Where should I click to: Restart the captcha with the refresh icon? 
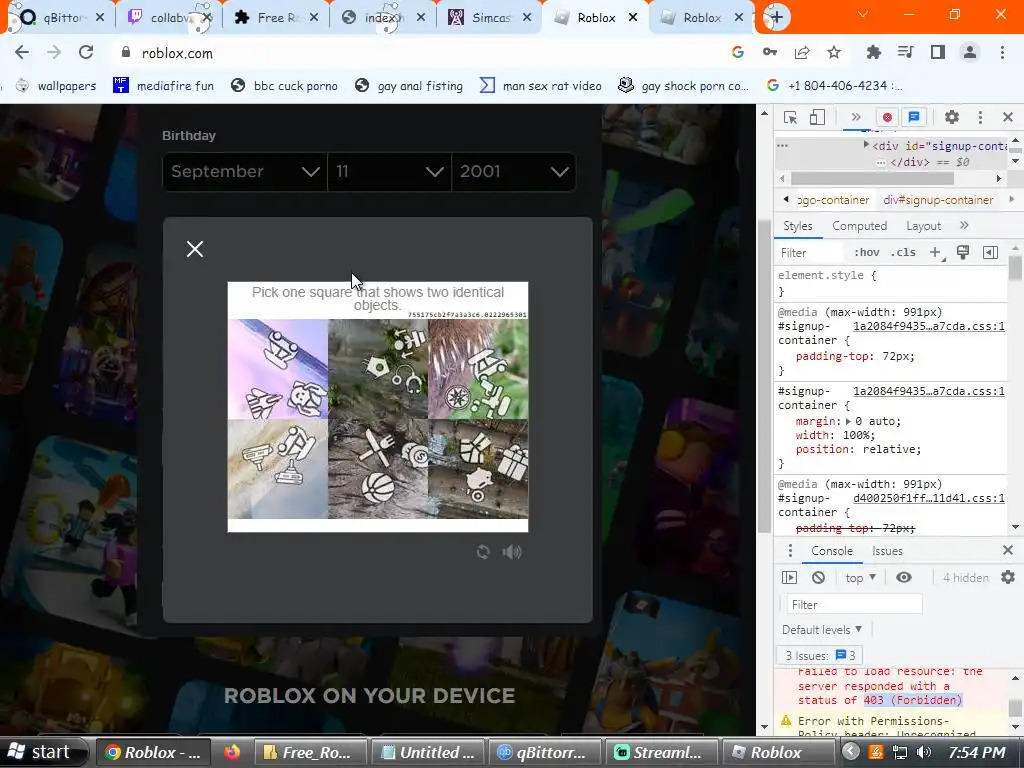click(483, 552)
